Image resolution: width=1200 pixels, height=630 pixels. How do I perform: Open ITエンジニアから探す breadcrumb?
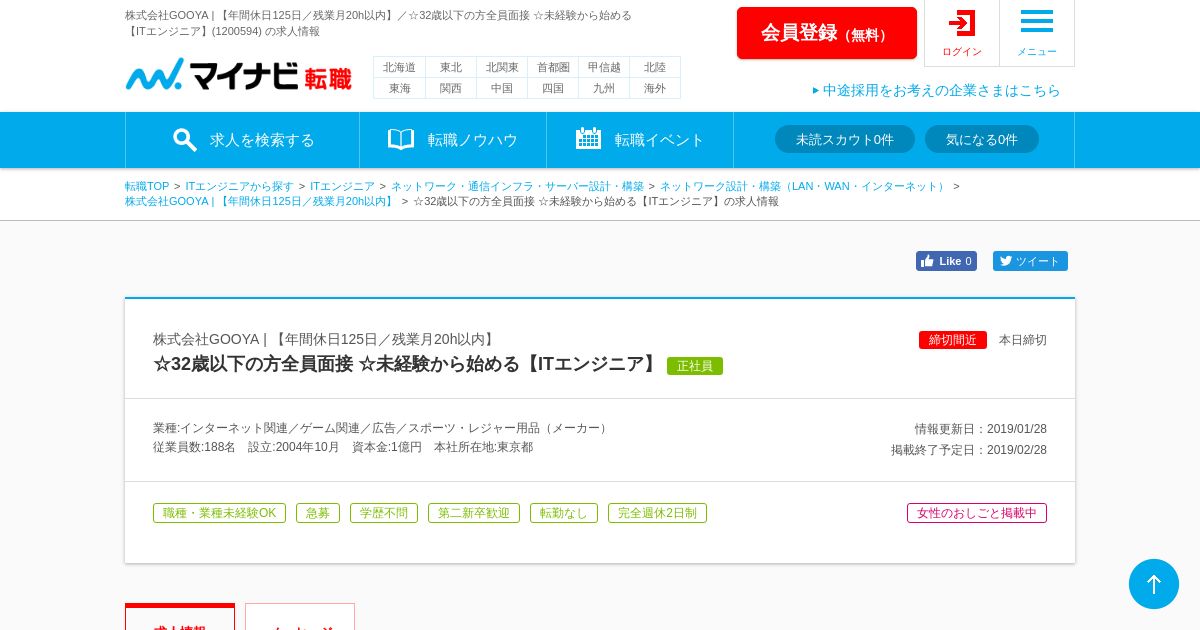(x=240, y=186)
